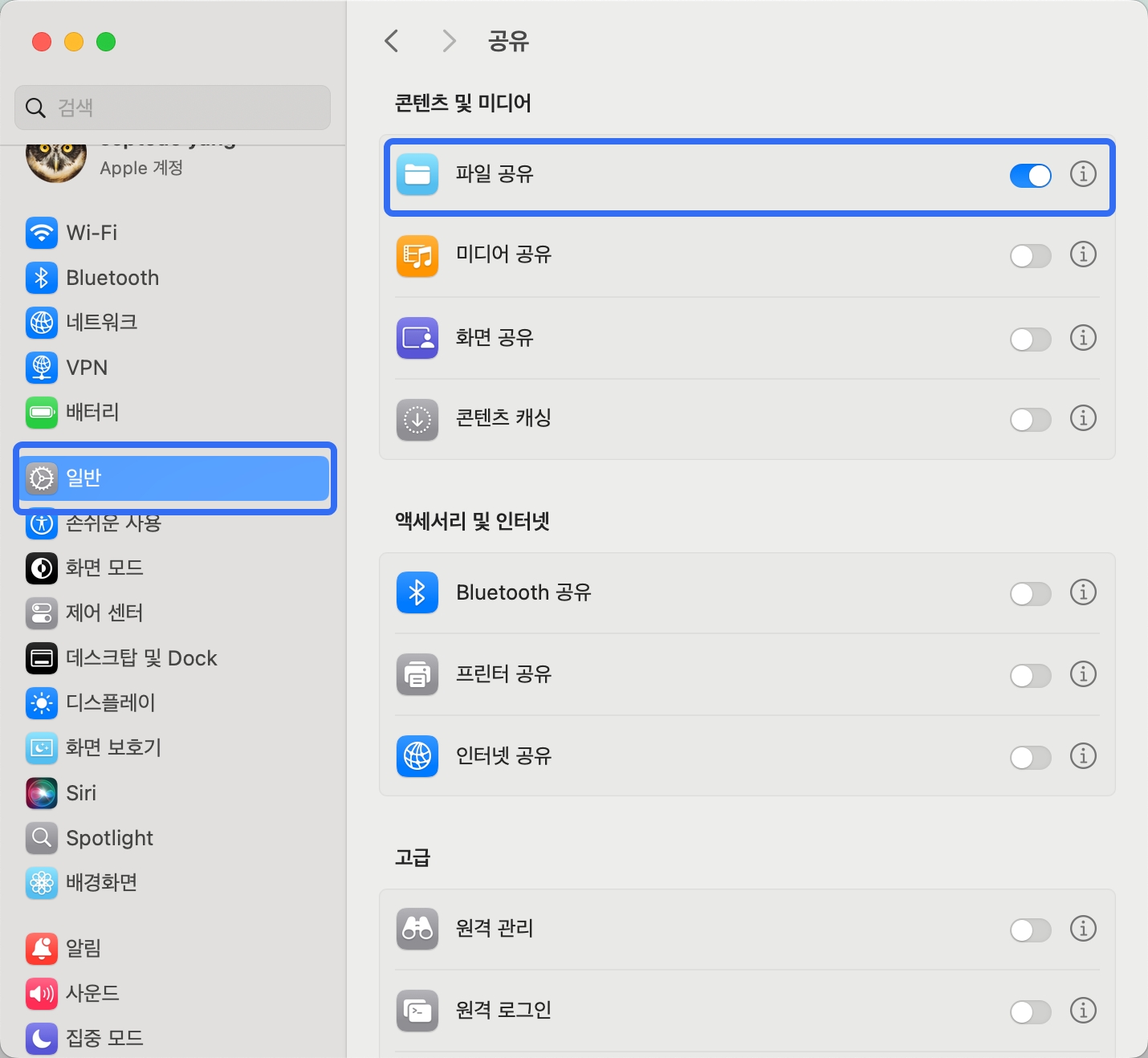1148x1058 pixels.
Task: Open info for 파일 공유
Action: tap(1083, 173)
